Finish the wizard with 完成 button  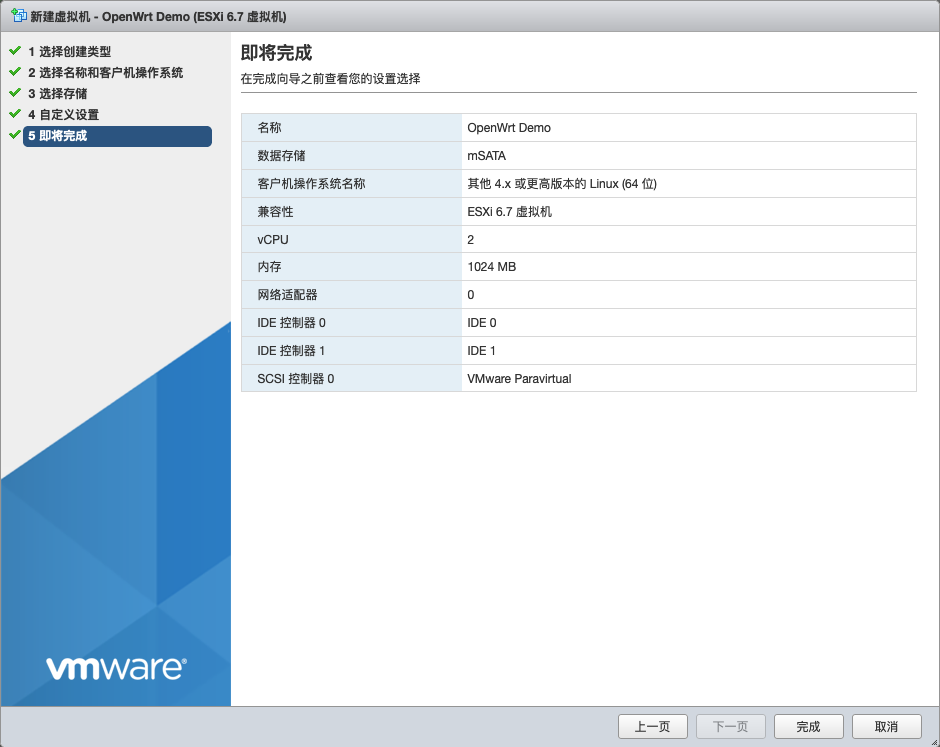pos(809,727)
